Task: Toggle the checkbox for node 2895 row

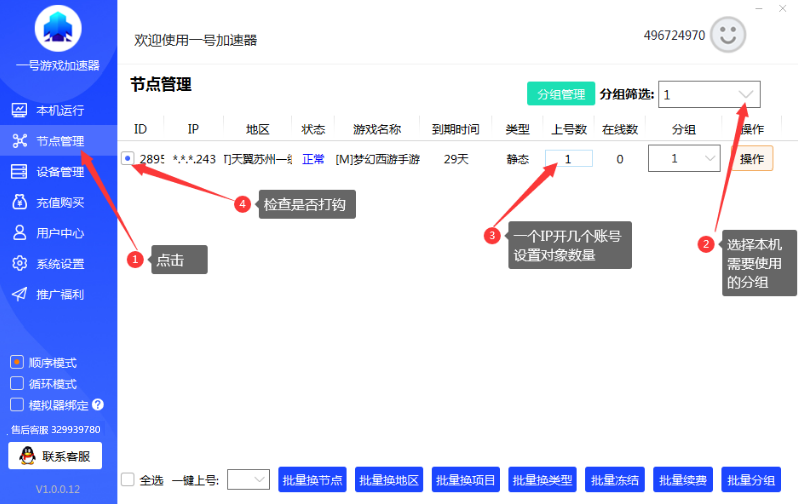Action: pyautogui.click(x=127, y=158)
